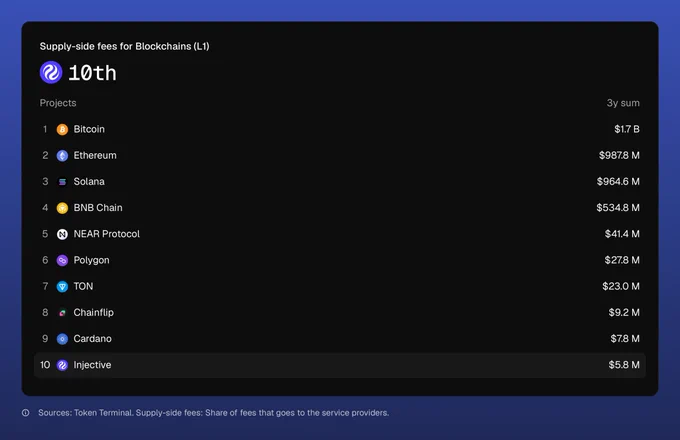Screen dimensions: 680x440
Task: Click the $5.8 M fee value
Action: coord(624,365)
